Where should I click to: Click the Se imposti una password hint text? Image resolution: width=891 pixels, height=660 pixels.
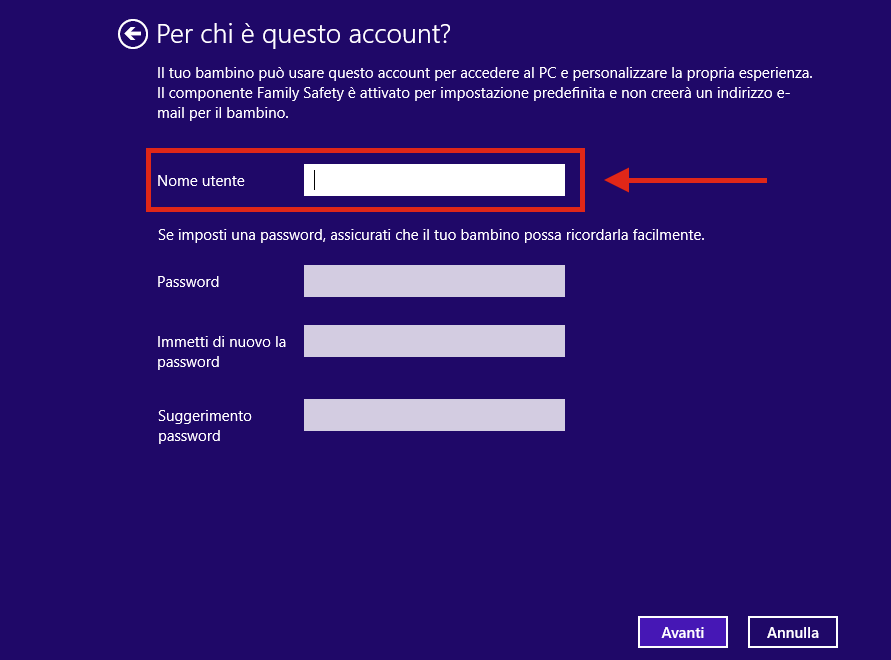tap(431, 235)
